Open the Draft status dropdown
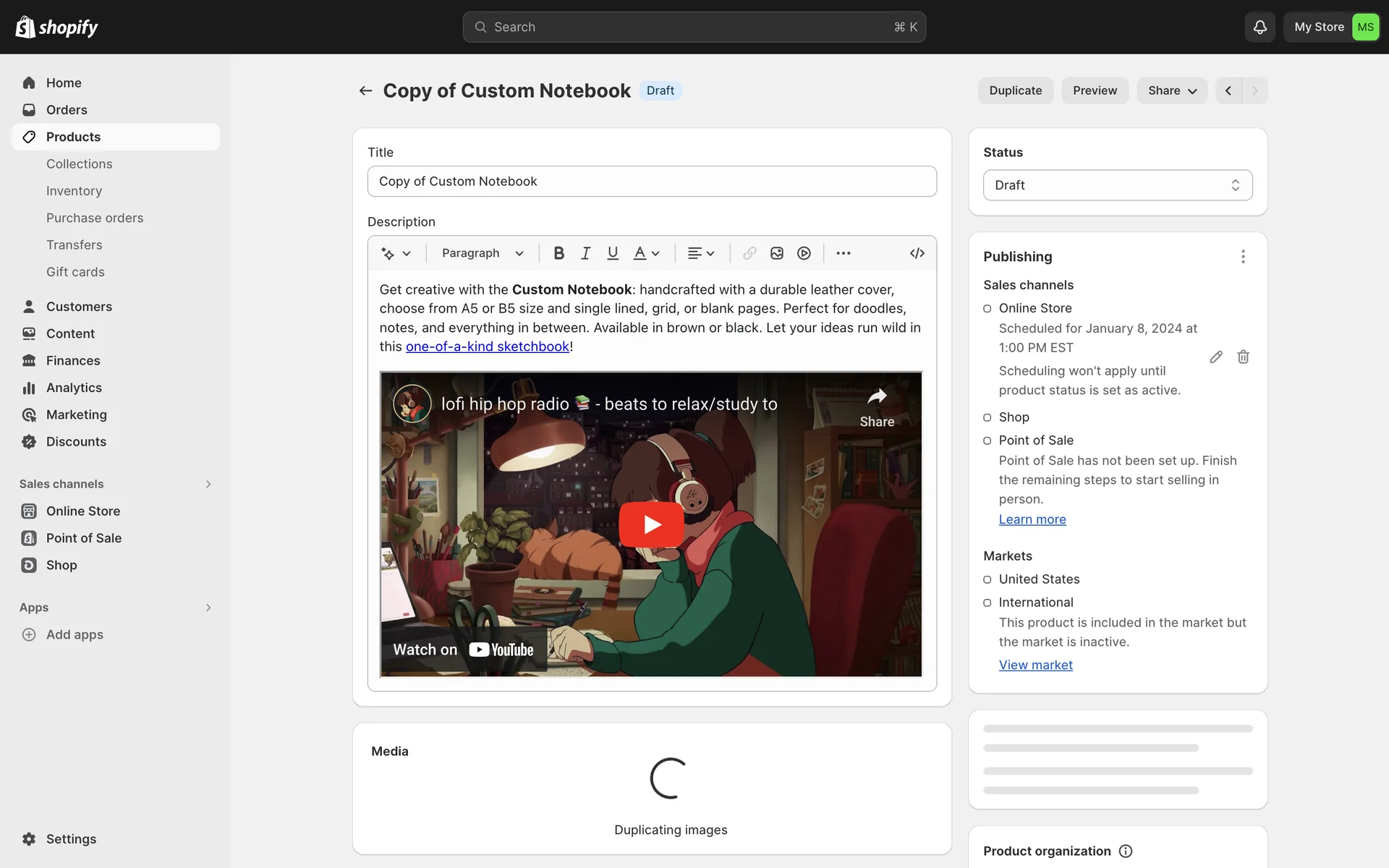The height and width of the screenshot is (868, 1389). 1117,185
